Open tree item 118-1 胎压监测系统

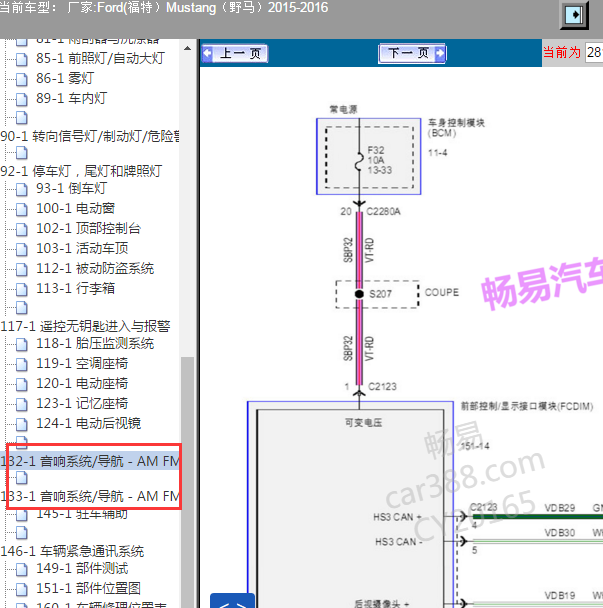coord(95,344)
